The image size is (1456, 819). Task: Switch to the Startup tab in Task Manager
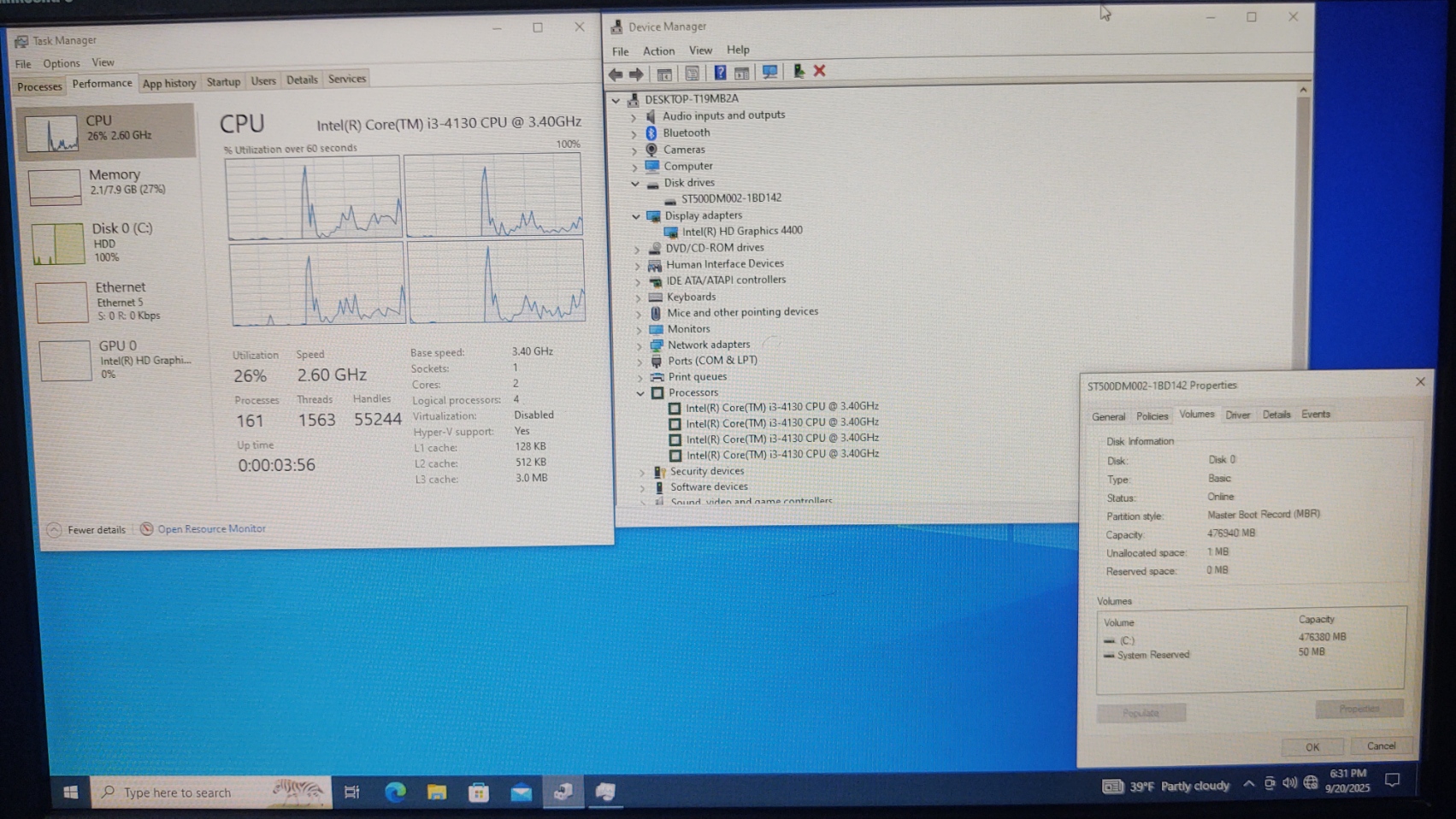(223, 82)
